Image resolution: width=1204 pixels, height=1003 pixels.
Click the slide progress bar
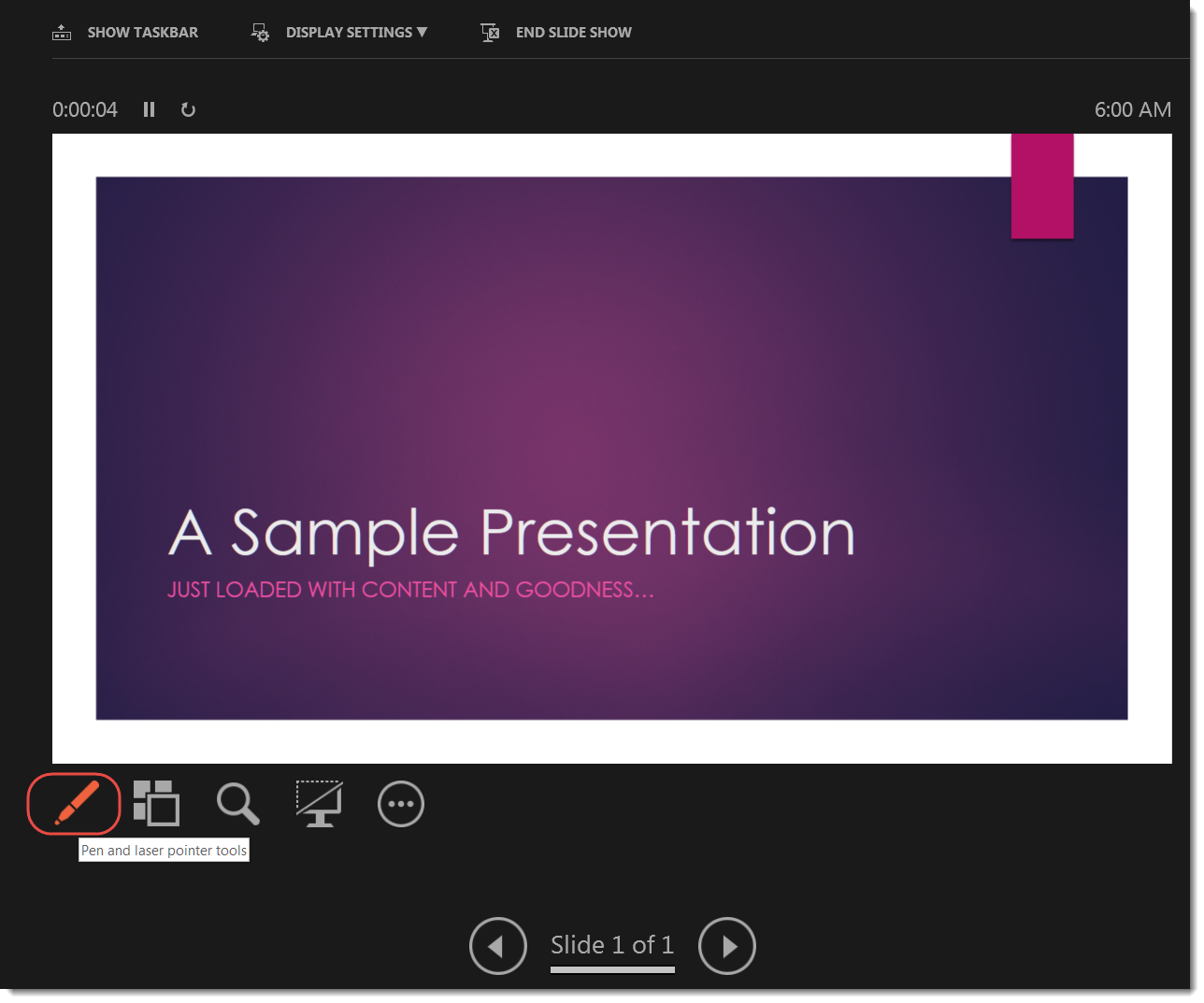[x=612, y=971]
